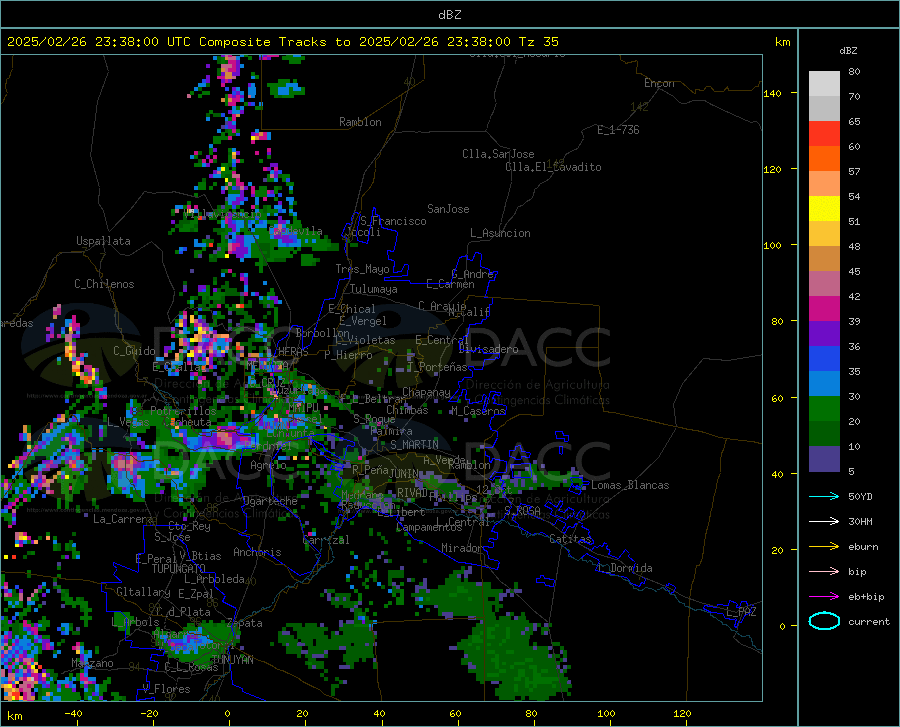The height and width of the screenshot is (727, 900).
Task: Click the Anchoris label
Action: click(257, 552)
